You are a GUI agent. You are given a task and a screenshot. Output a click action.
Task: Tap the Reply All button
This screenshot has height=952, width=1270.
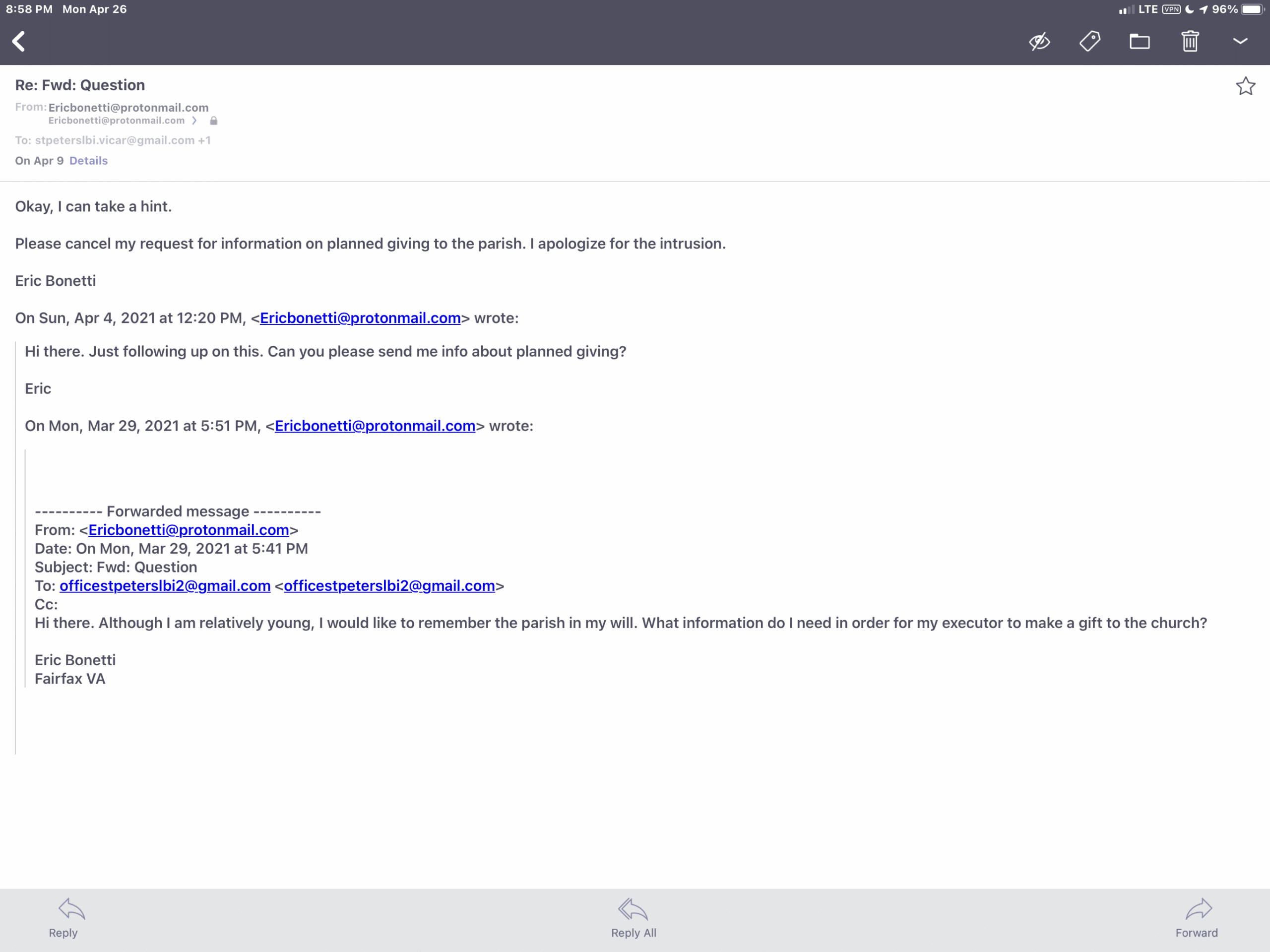click(634, 919)
